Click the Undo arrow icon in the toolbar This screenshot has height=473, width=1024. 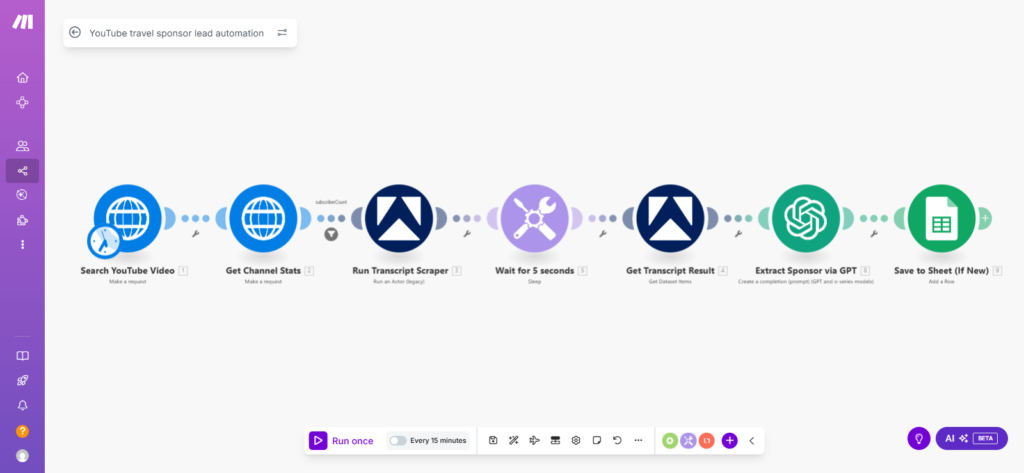tap(617, 440)
